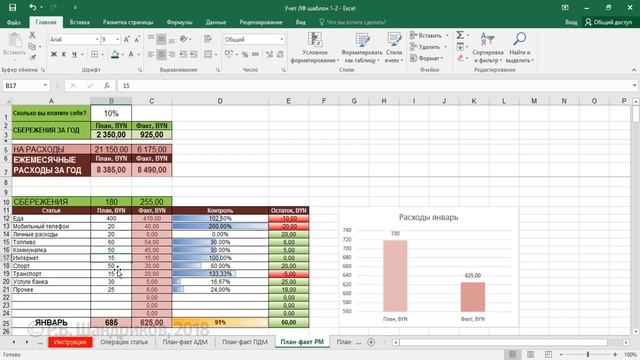
Task: Open the Fill Color dropdown arrow
Action: click(123, 54)
